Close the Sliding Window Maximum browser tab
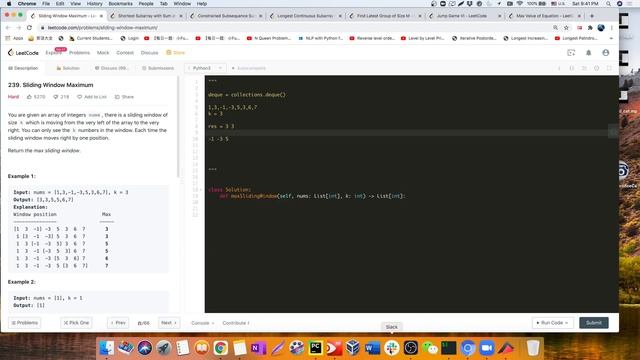 click(x=101, y=16)
